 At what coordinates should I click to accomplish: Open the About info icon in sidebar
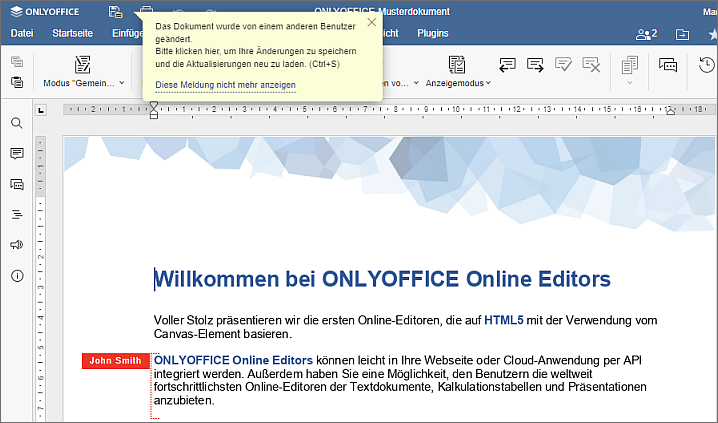click(16, 276)
